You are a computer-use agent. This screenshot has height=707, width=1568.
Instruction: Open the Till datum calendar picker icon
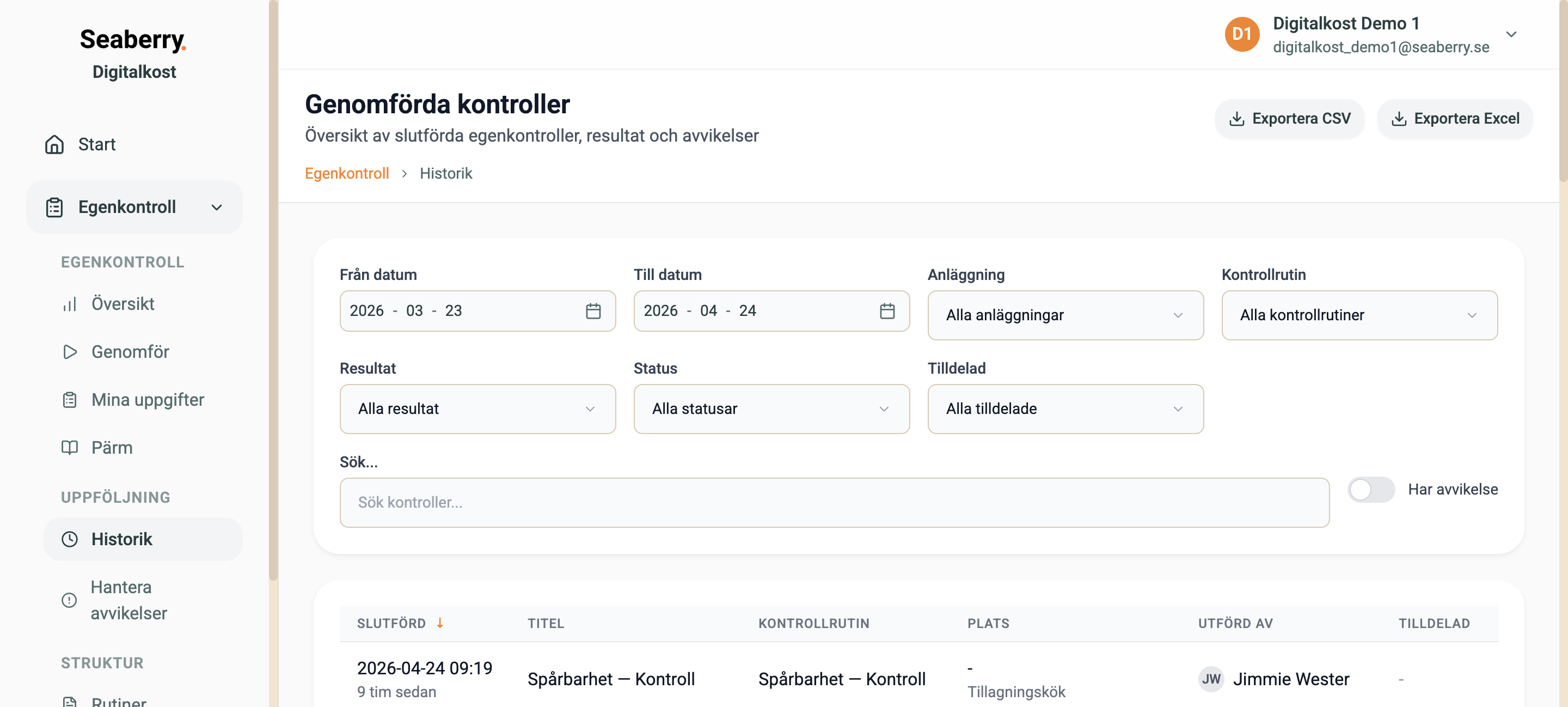pos(887,310)
